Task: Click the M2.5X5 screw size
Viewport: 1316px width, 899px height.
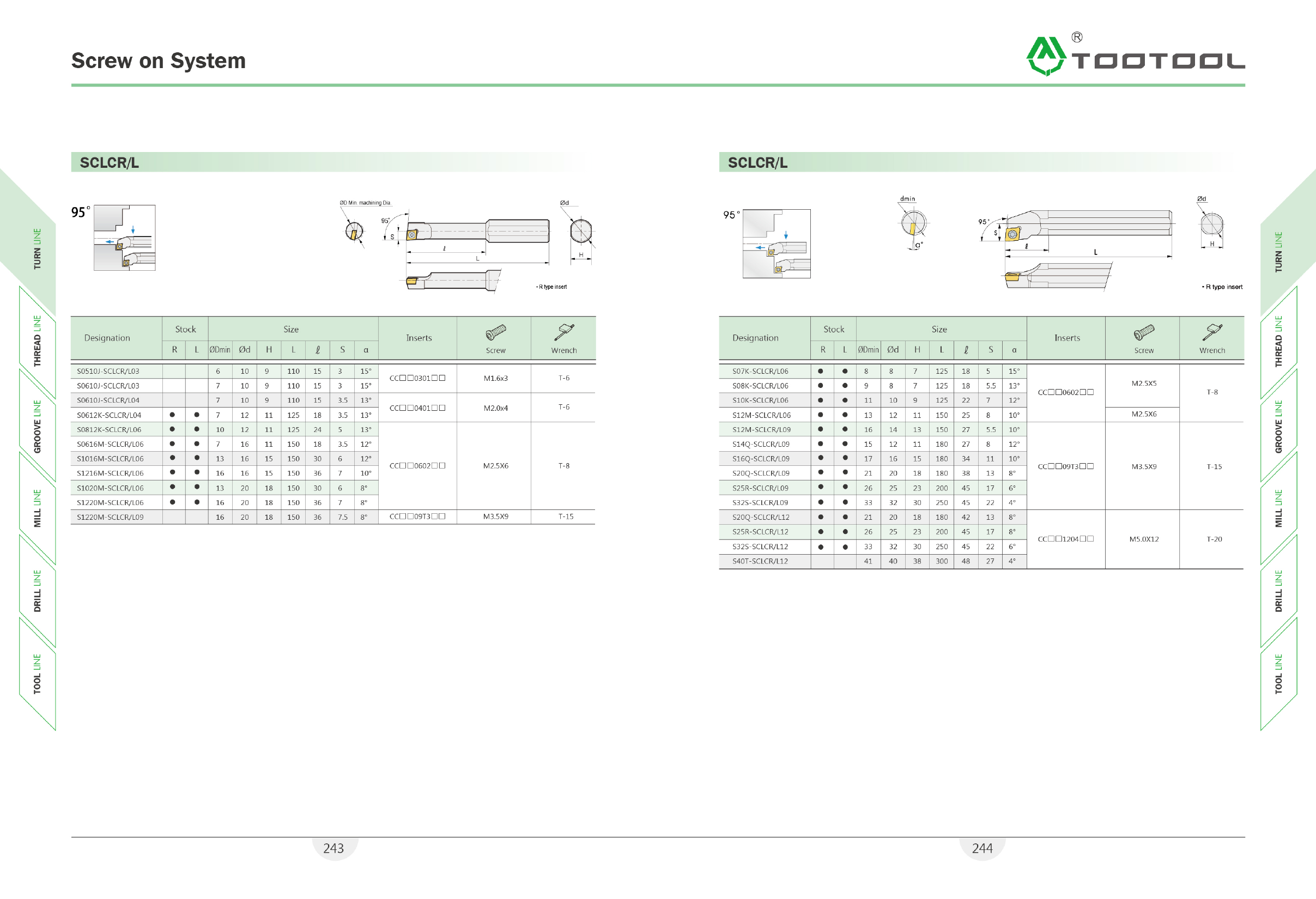Action: [1144, 383]
